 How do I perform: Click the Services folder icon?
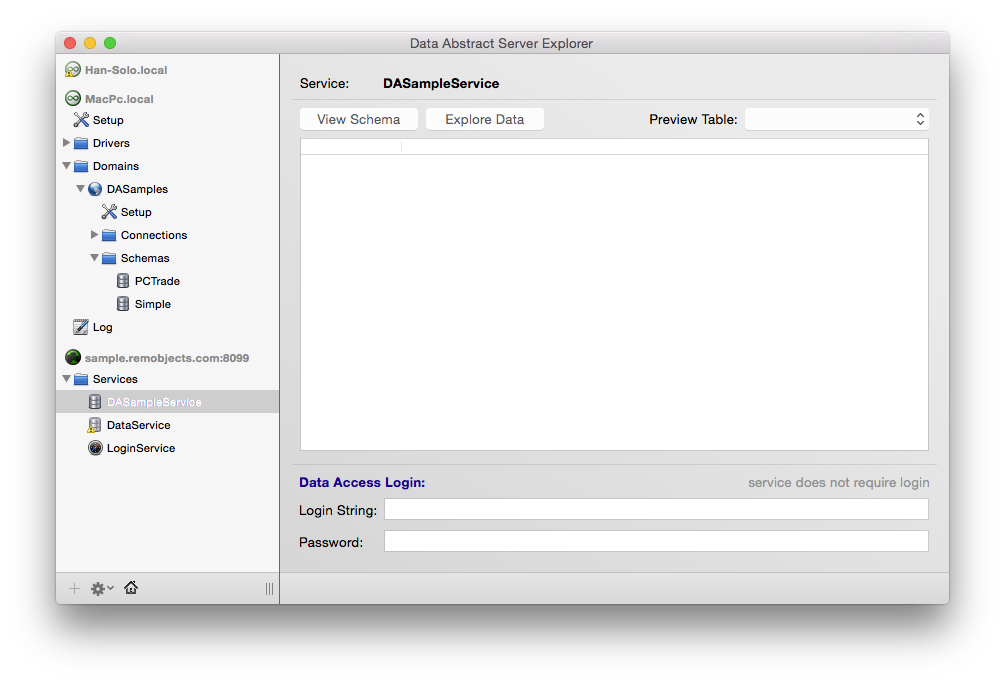pyautogui.click(x=81, y=379)
